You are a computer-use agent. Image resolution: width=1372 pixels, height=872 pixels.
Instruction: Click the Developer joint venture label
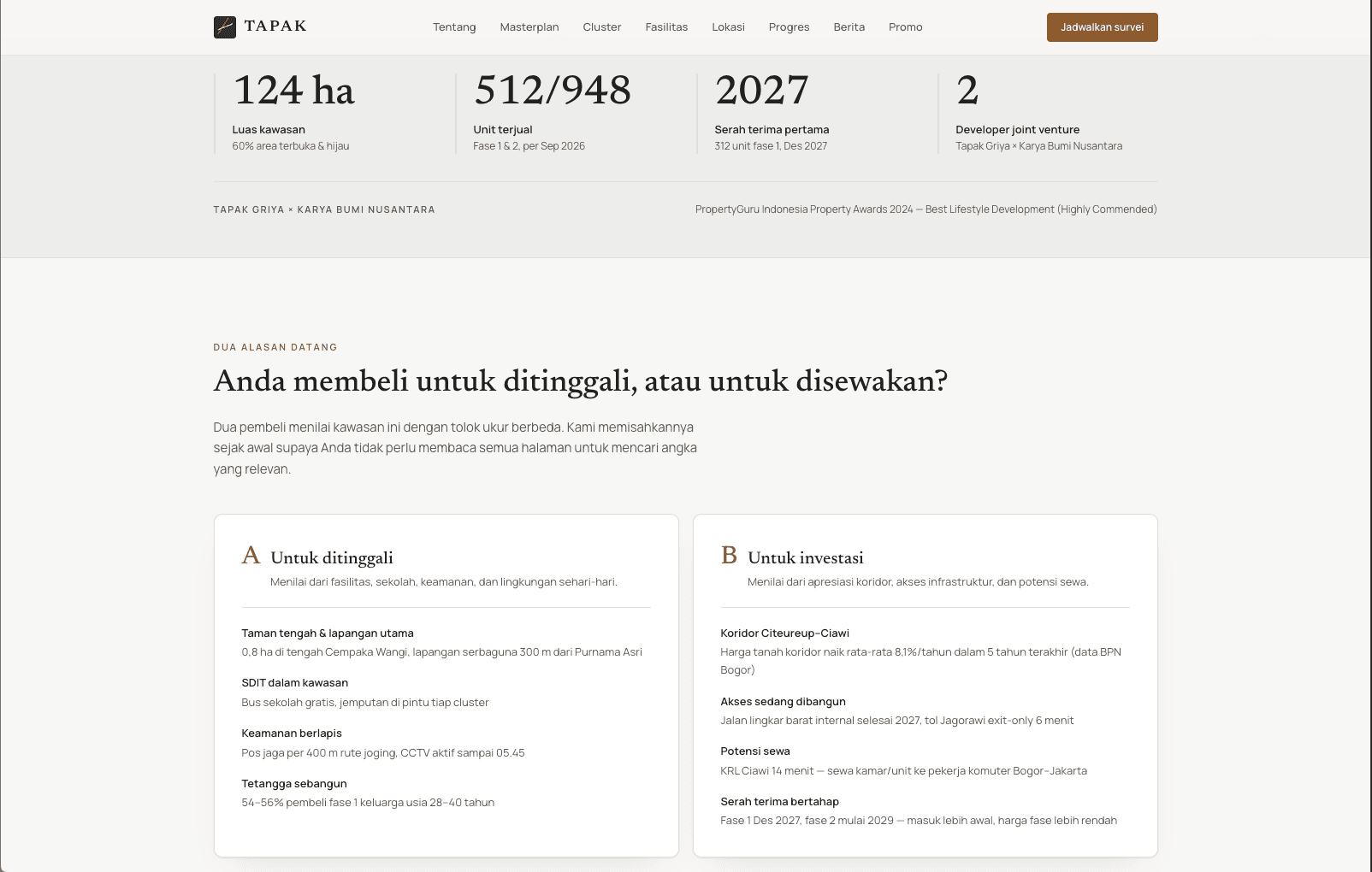(1017, 130)
